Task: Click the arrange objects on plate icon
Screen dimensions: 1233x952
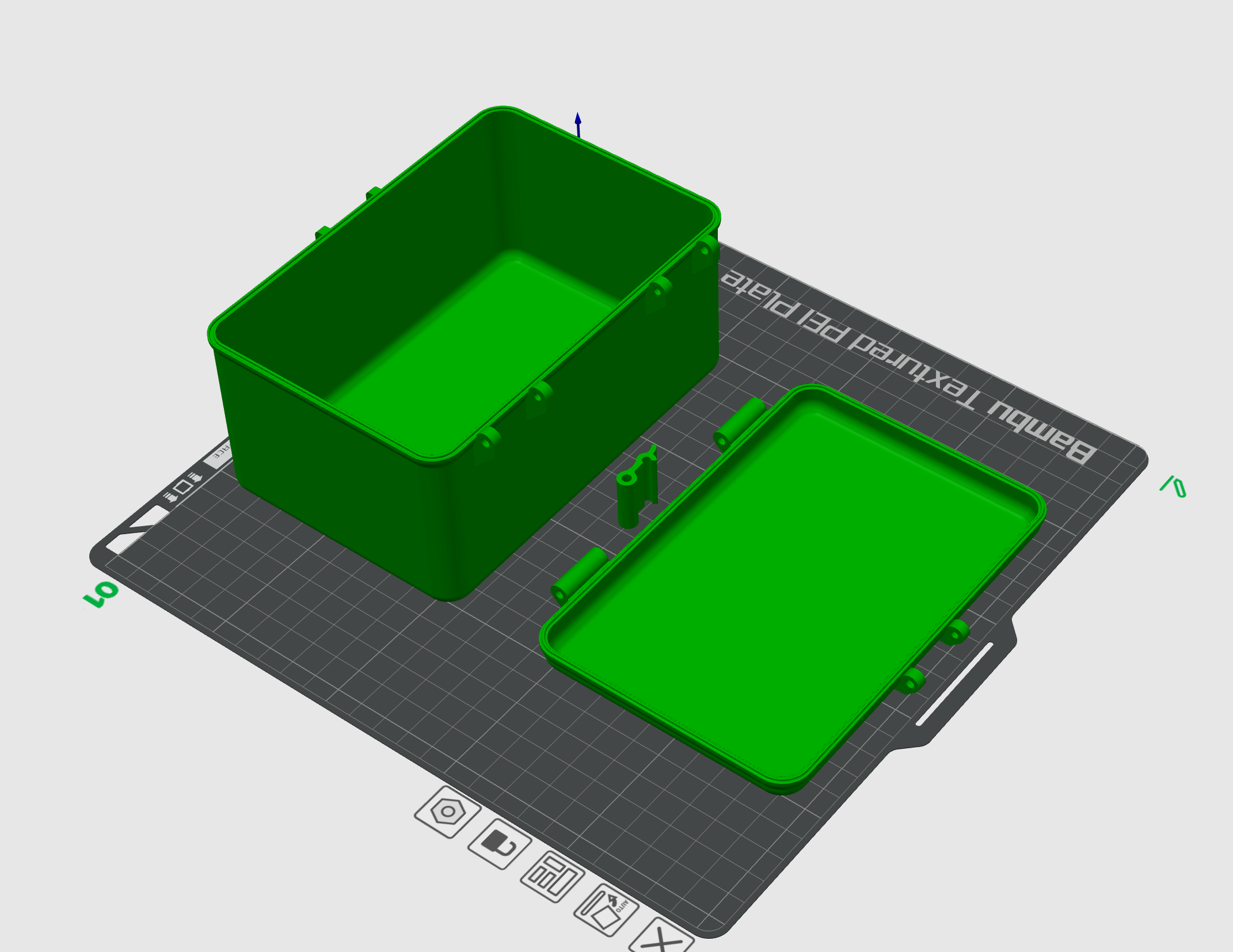Action: [552, 876]
